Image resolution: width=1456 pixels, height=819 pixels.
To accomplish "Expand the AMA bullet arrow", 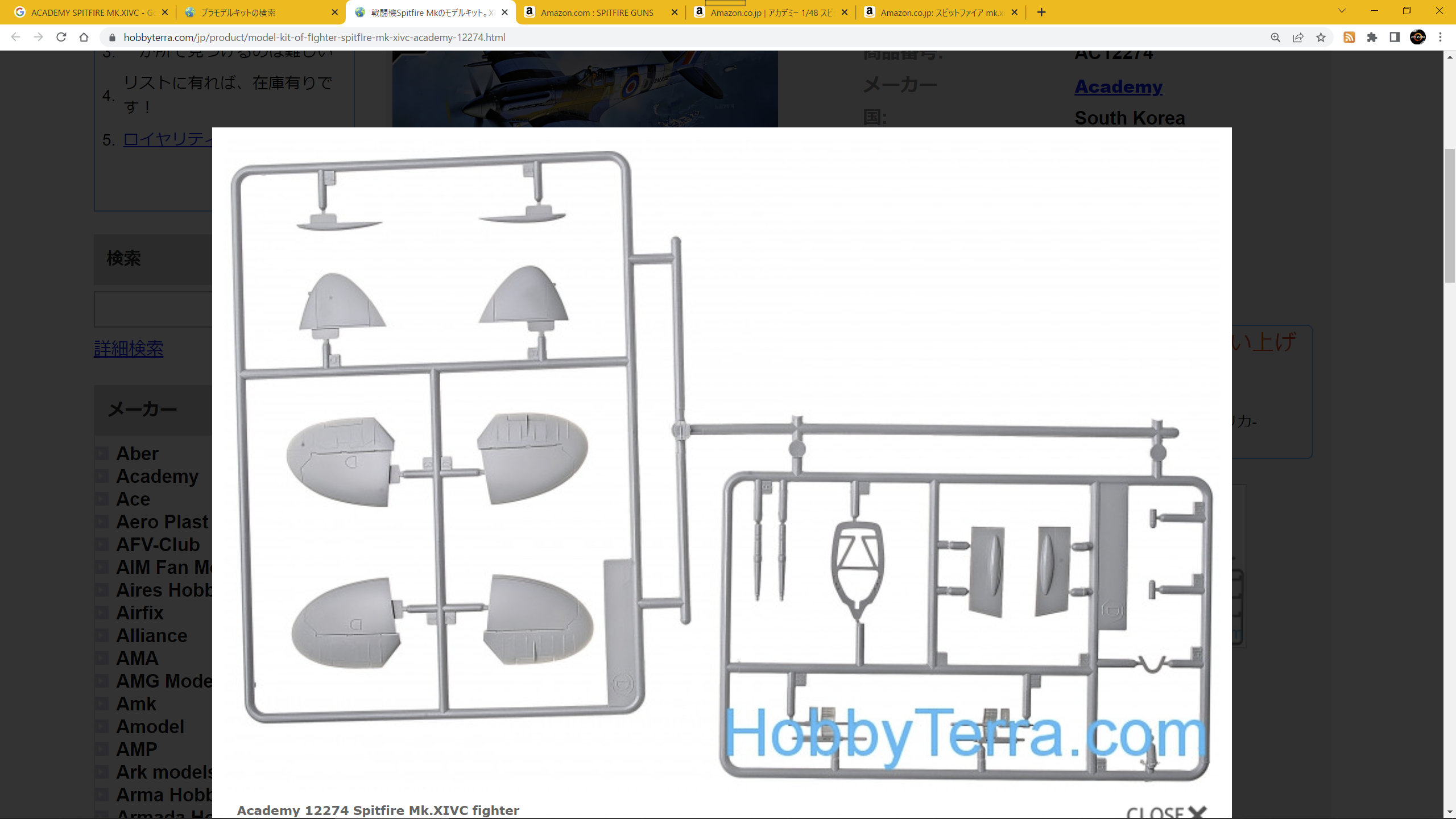I will [102, 659].
